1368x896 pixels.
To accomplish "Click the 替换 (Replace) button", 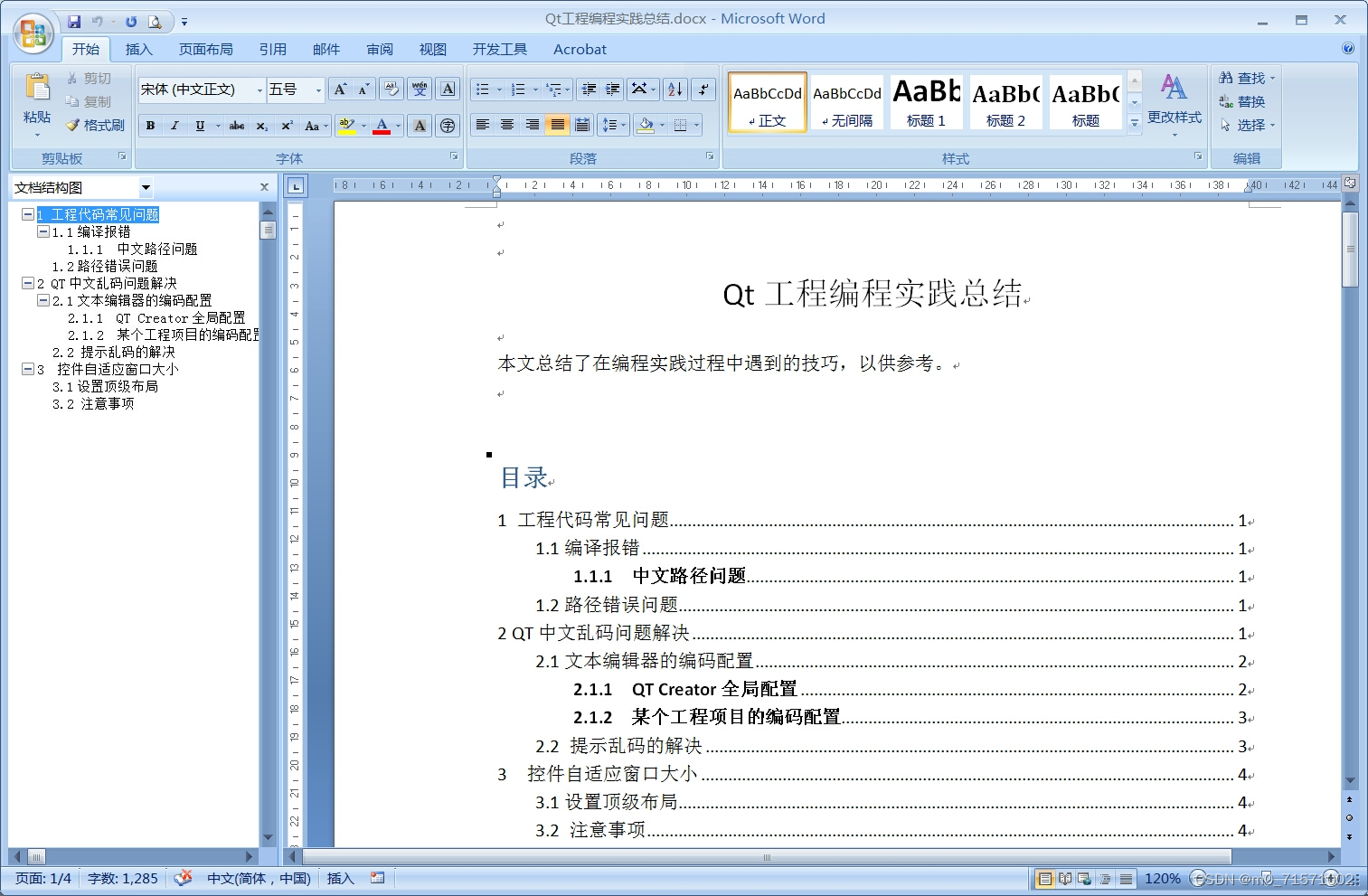I will point(1242,101).
